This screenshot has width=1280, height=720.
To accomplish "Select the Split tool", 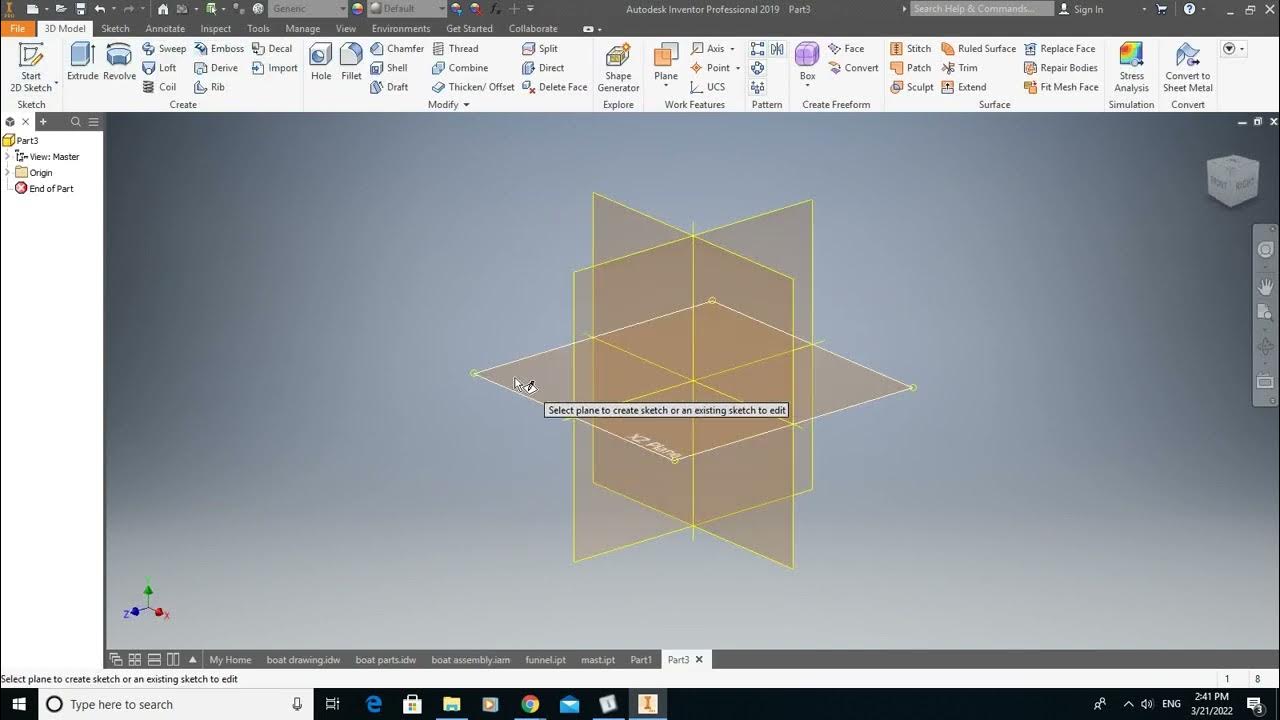I will 540,48.
